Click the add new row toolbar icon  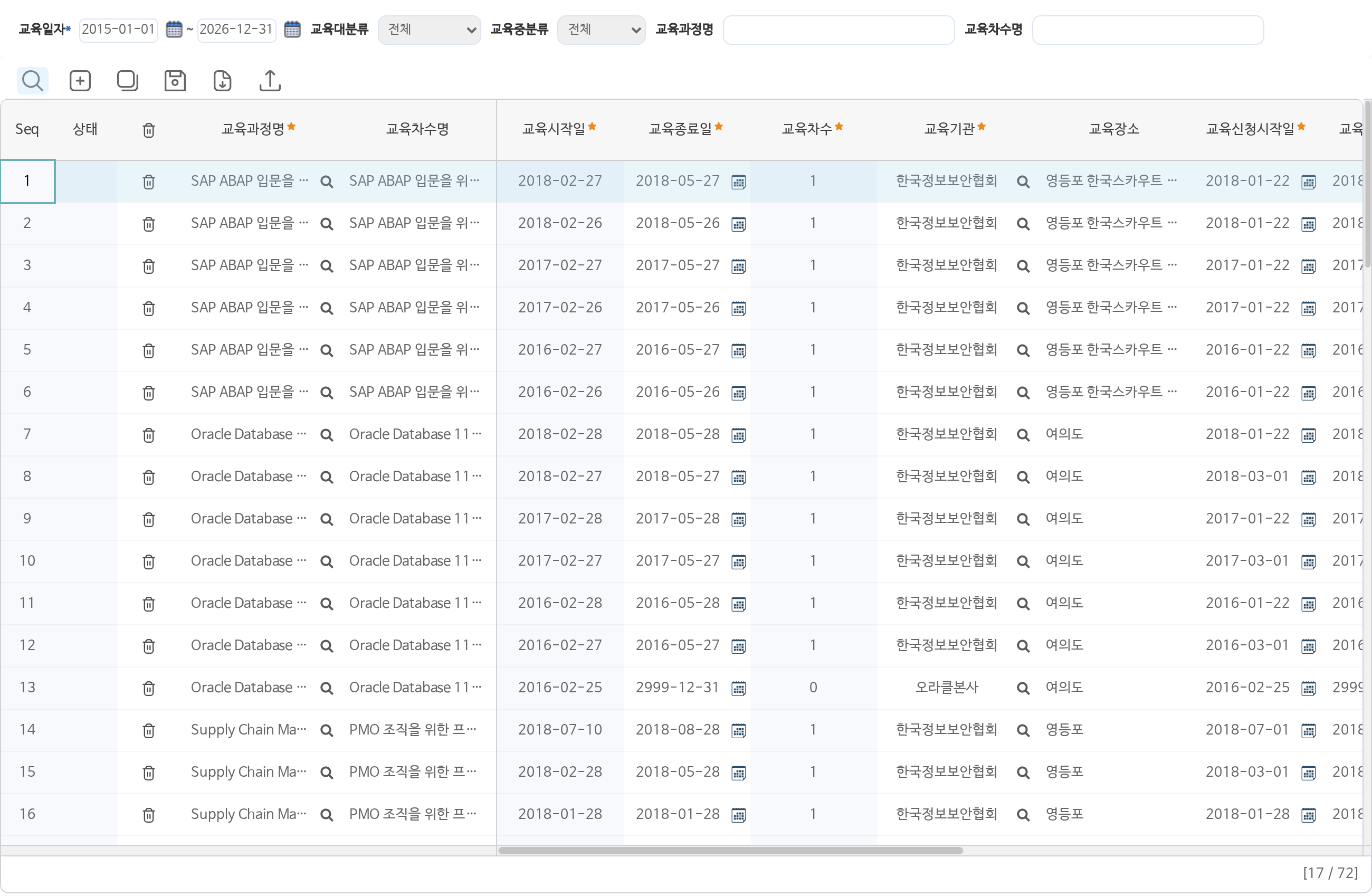[x=80, y=81]
